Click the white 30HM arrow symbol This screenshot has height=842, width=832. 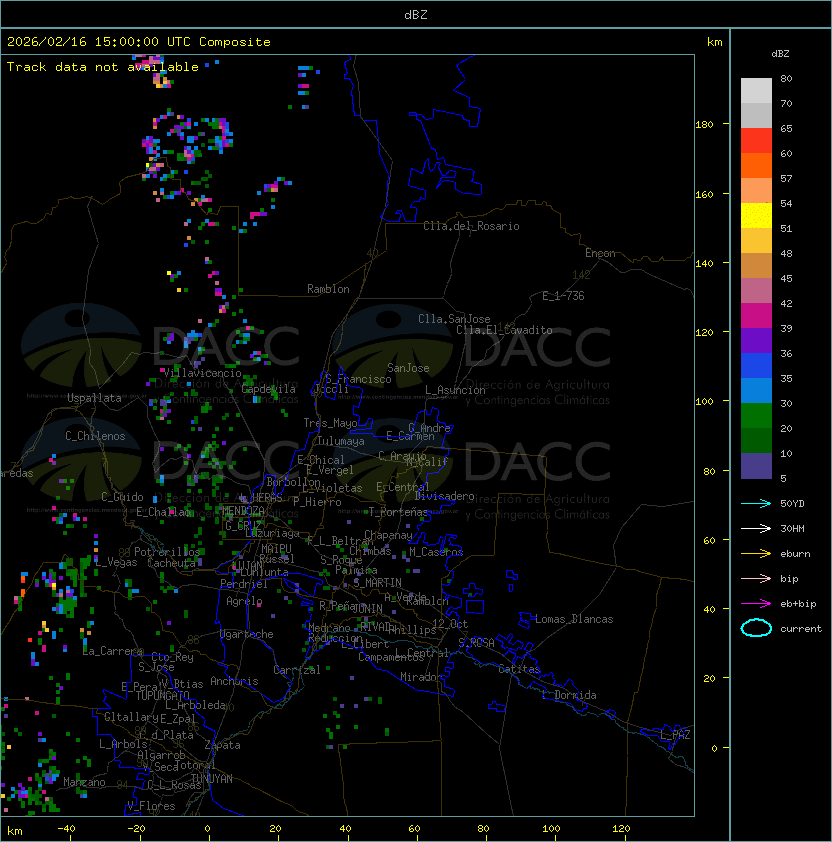[x=756, y=528]
